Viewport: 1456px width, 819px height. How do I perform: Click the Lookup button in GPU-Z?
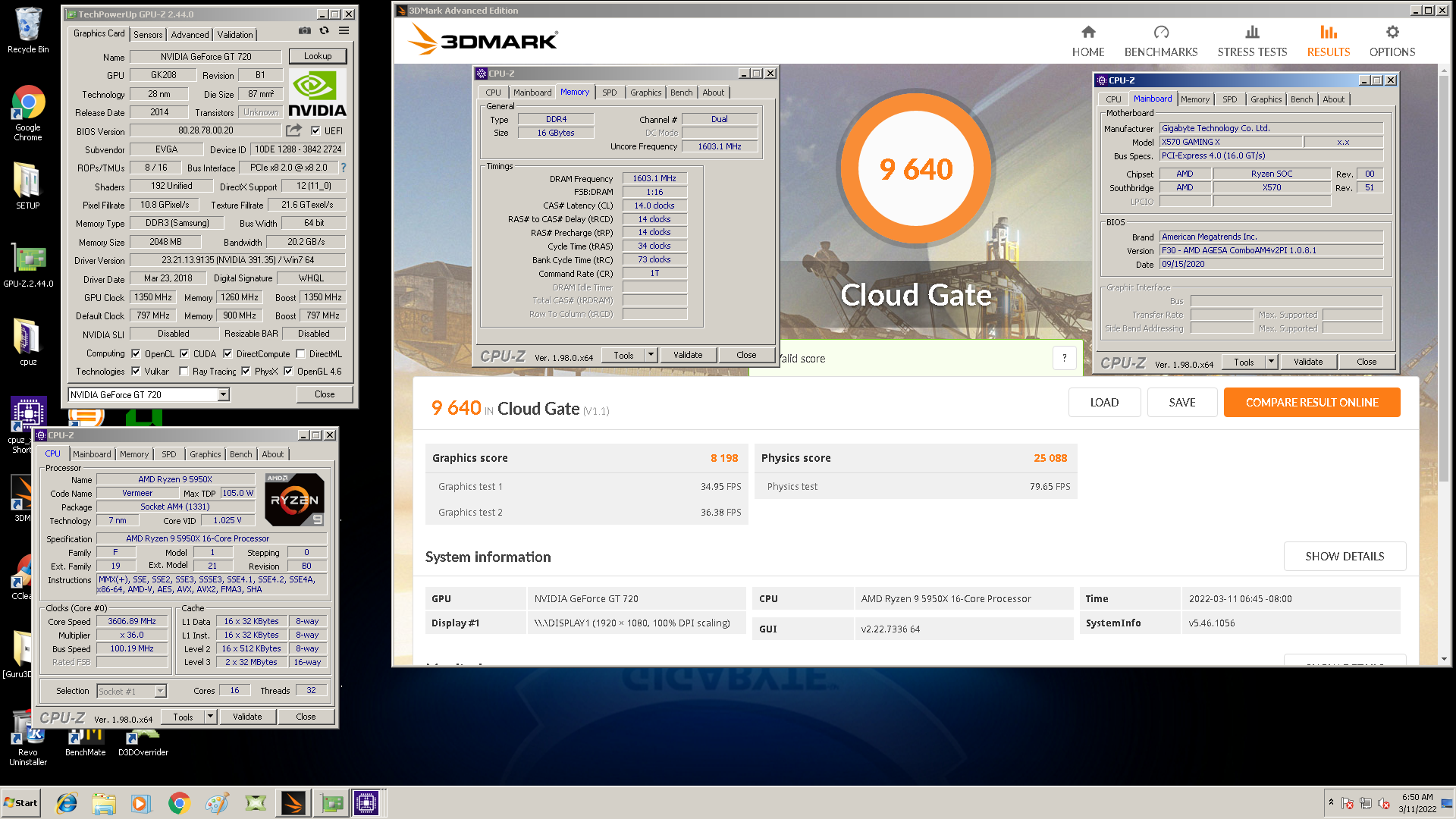click(x=318, y=56)
